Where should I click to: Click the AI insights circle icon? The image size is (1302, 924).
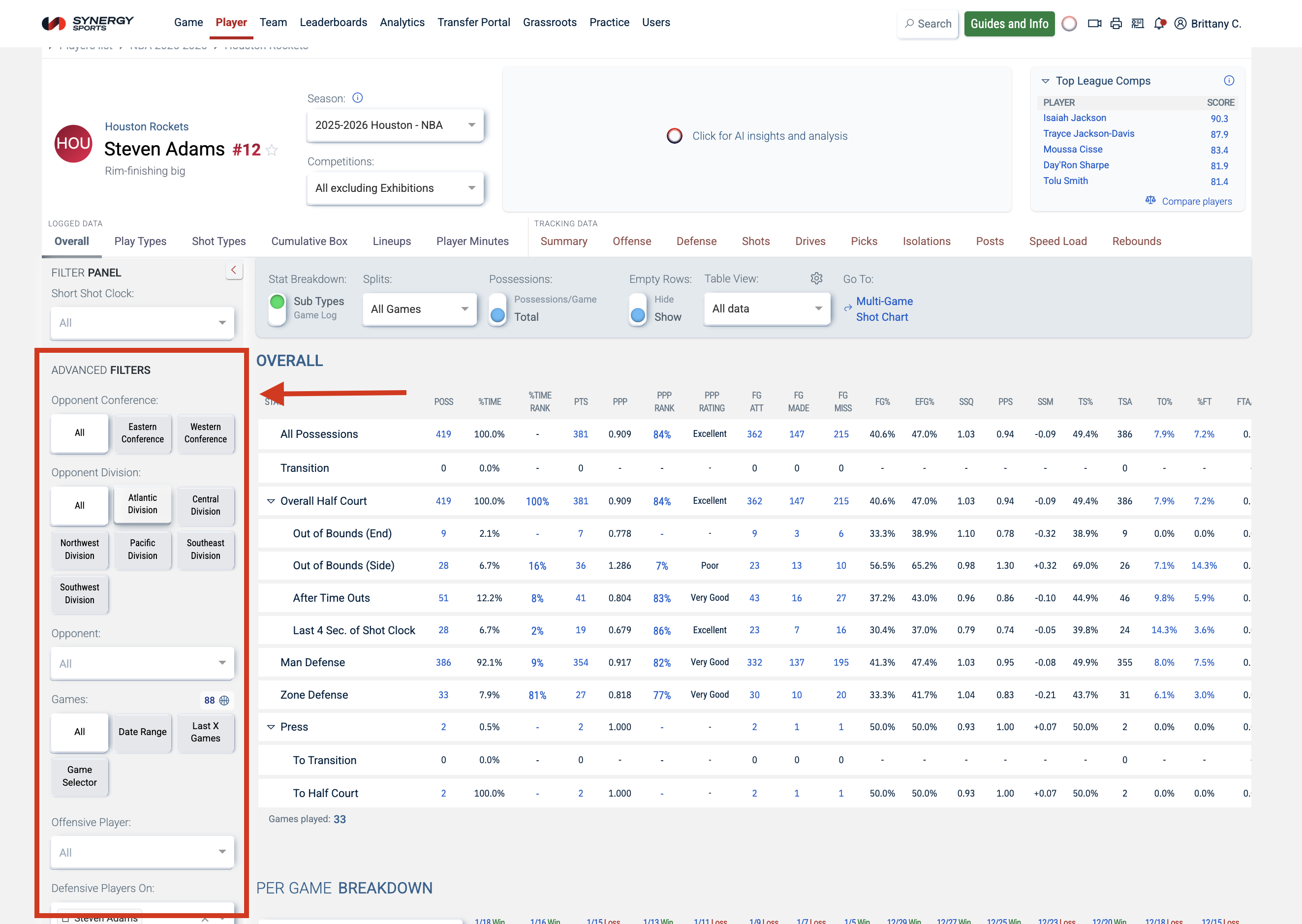pyautogui.click(x=674, y=136)
